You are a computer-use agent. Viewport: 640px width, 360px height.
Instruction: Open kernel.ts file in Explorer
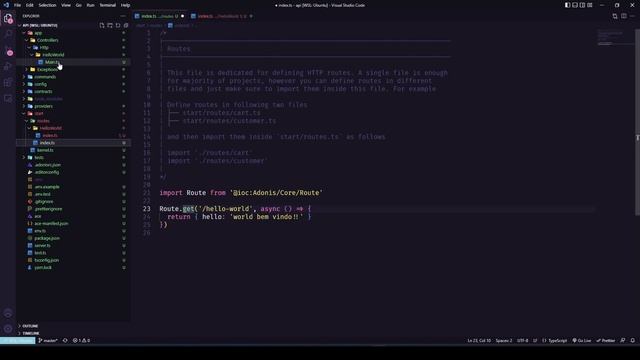pos(45,150)
